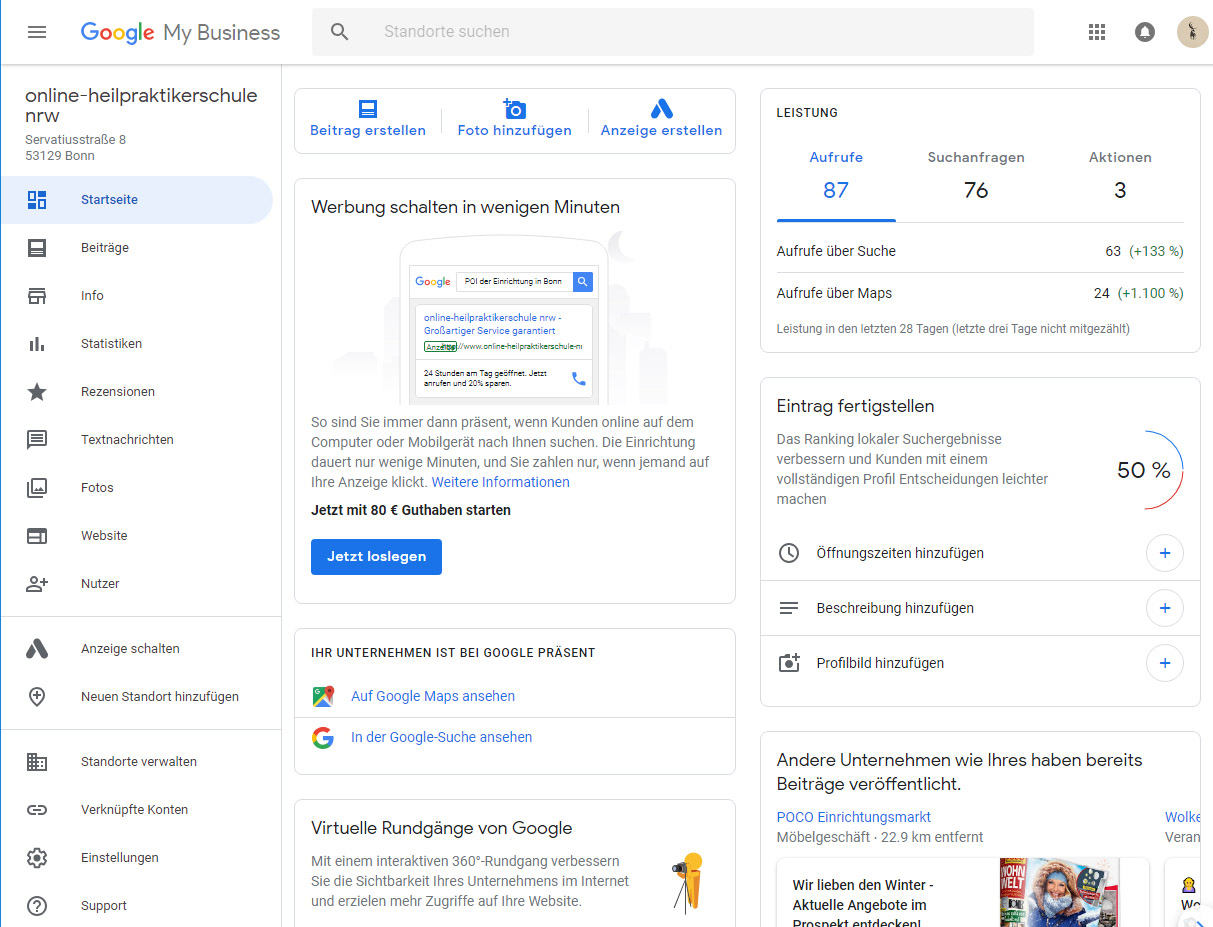Click the Beitrag erstellen post icon
The width and height of the screenshot is (1213, 927).
coord(368,109)
